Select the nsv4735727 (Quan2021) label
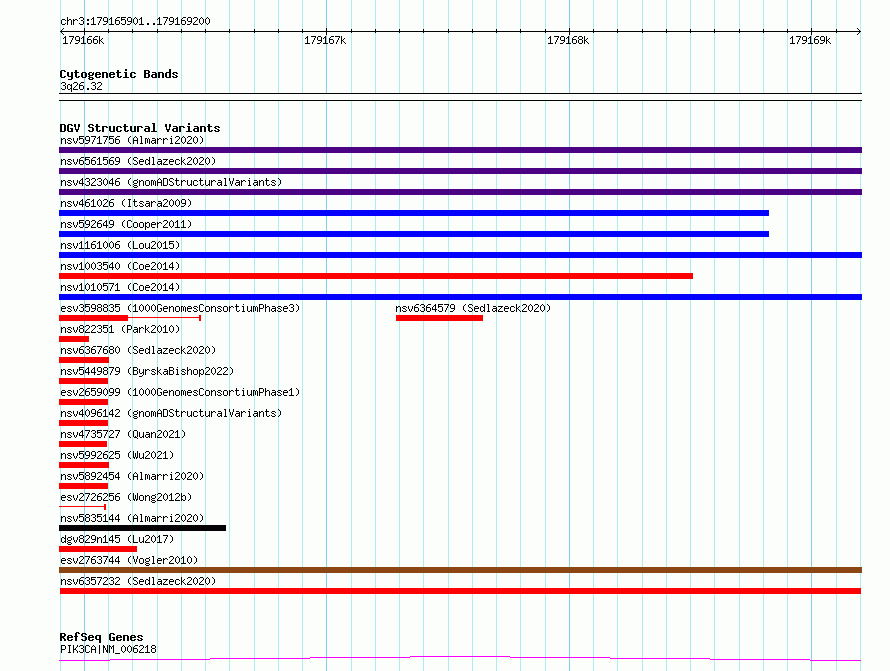The height and width of the screenshot is (671, 890). point(123,434)
